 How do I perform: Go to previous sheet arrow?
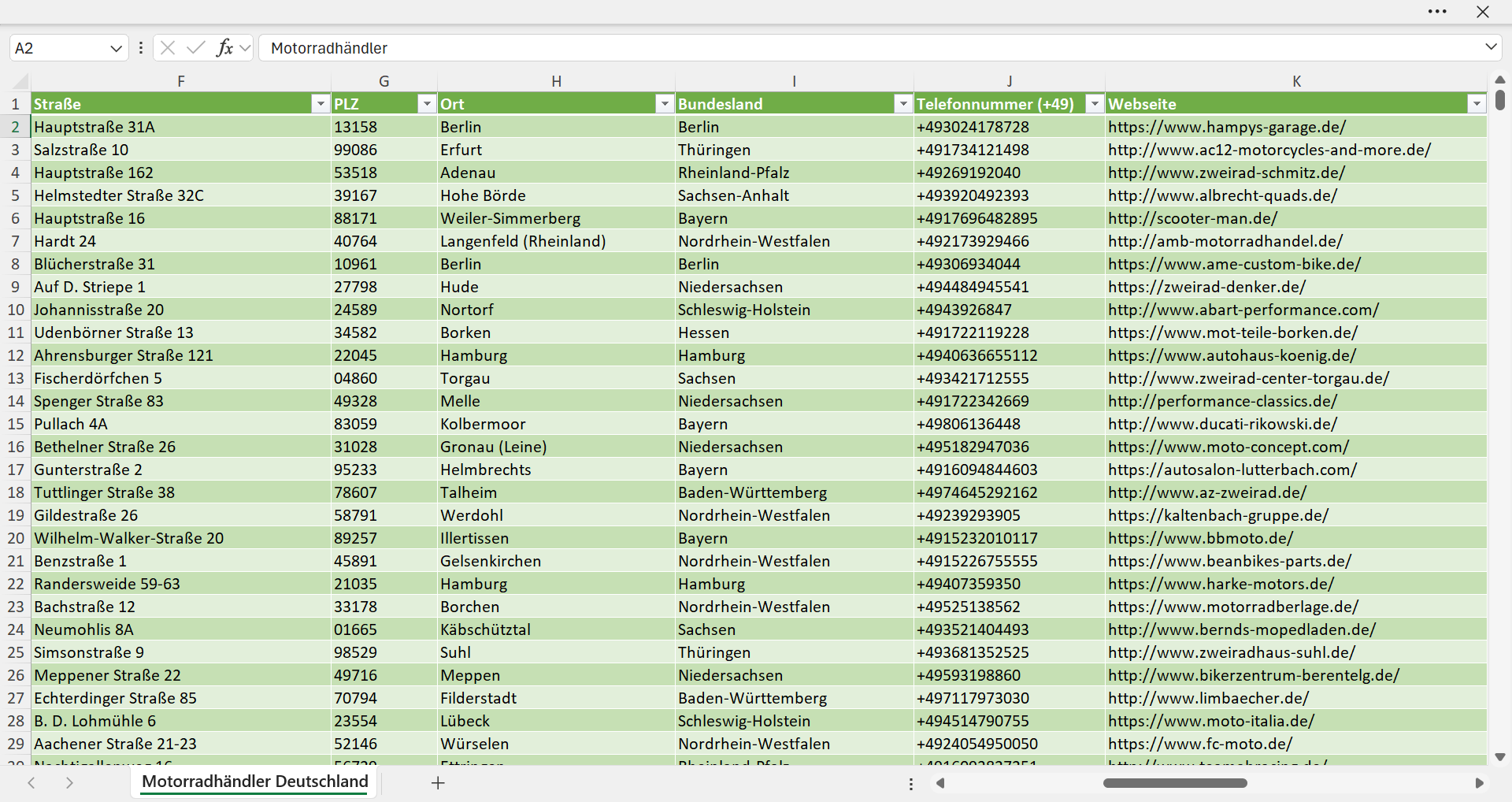point(31,783)
